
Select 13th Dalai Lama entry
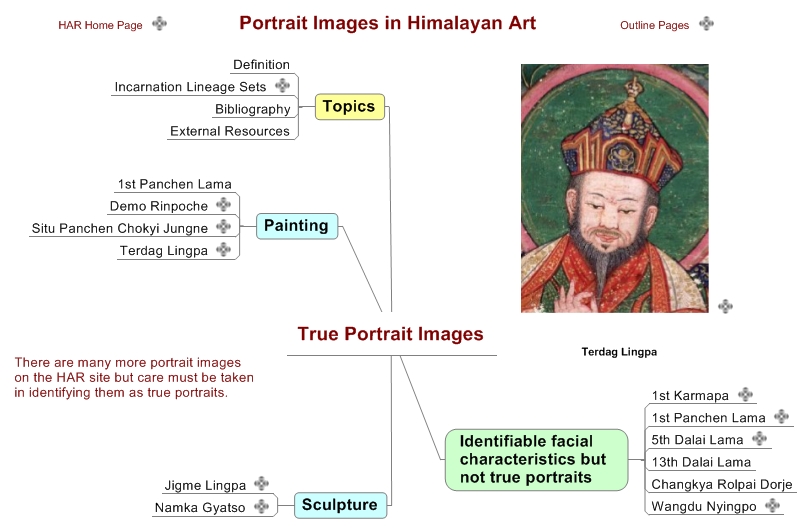point(701,462)
